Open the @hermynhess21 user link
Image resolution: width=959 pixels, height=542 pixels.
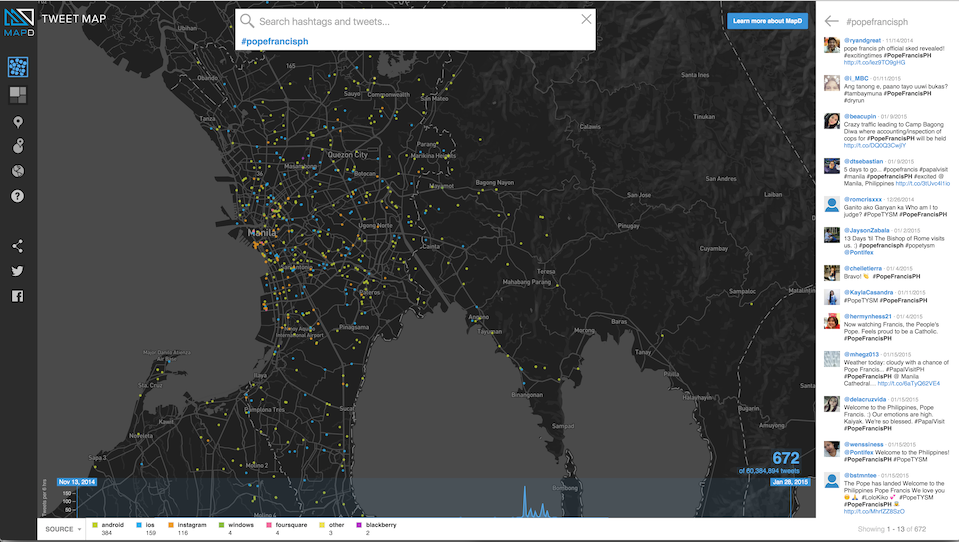click(x=868, y=316)
